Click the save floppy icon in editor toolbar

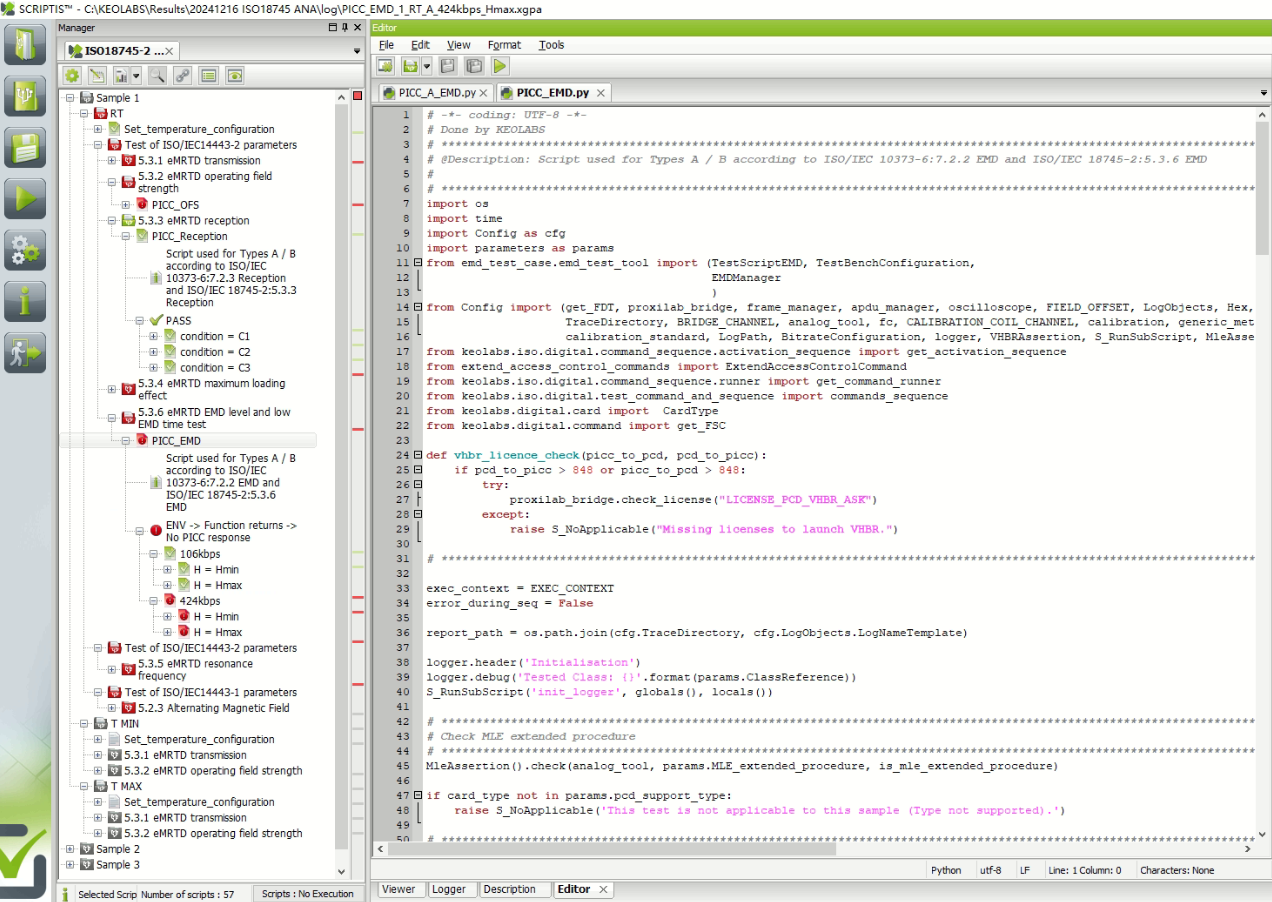[x=448, y=66]
